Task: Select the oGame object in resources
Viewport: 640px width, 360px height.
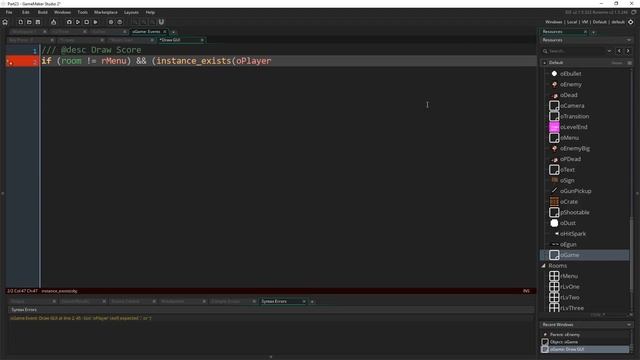Action: coord(585,255)
